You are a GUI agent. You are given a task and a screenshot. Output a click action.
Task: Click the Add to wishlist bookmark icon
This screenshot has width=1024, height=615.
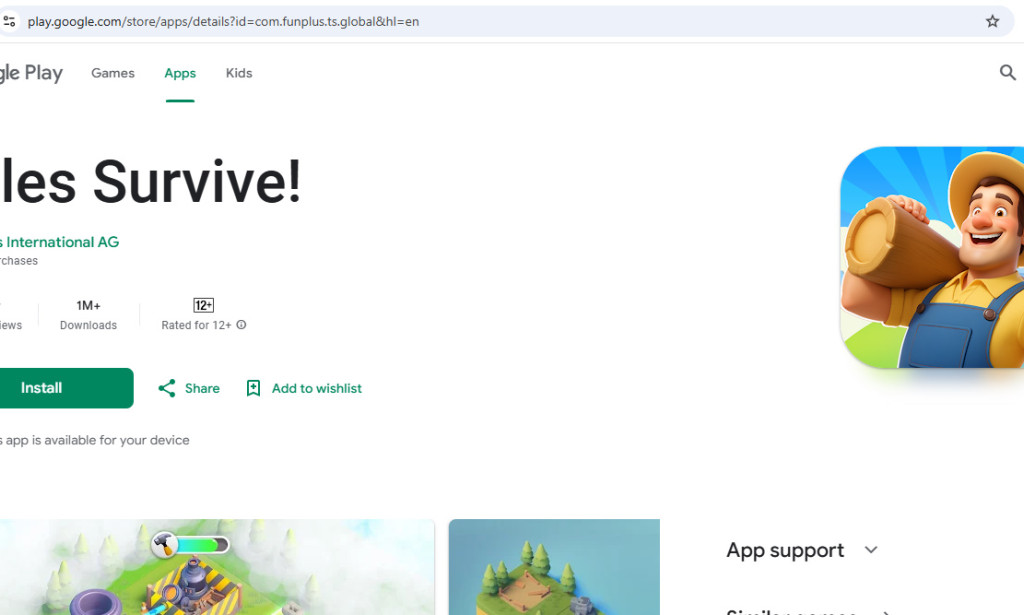click(253, 388)
